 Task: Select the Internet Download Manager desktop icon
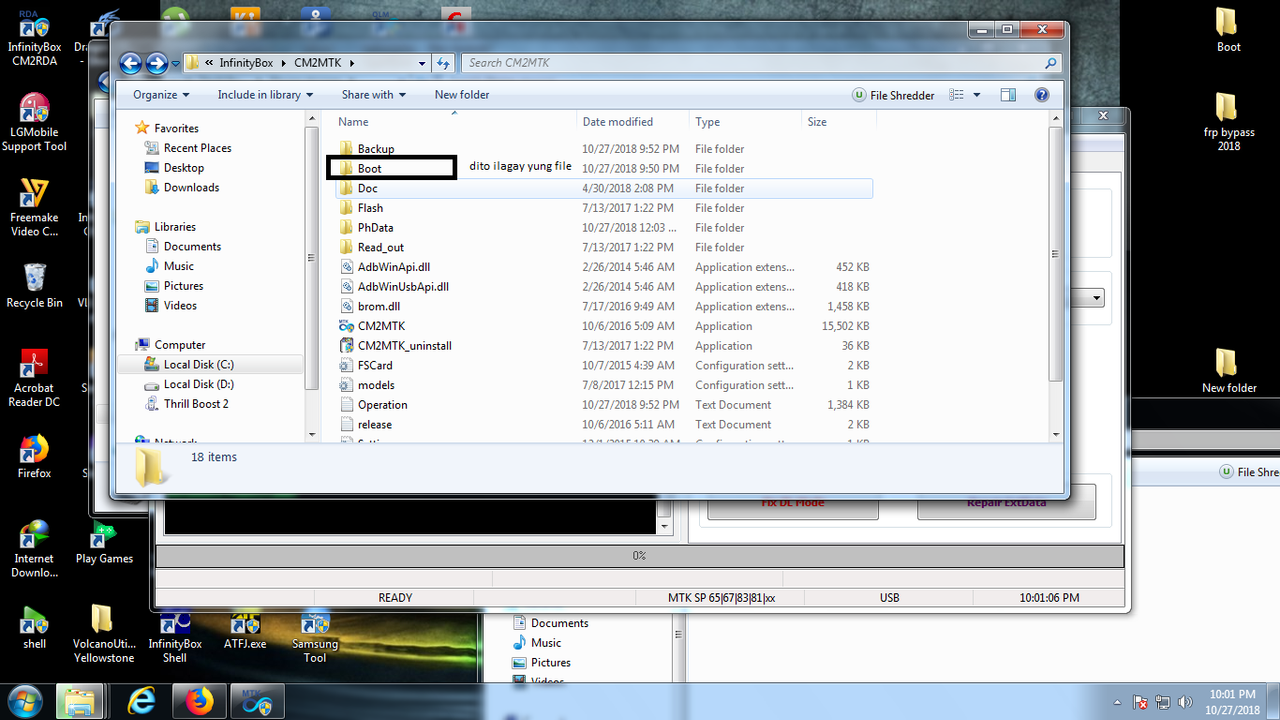(x=34, y=549)
